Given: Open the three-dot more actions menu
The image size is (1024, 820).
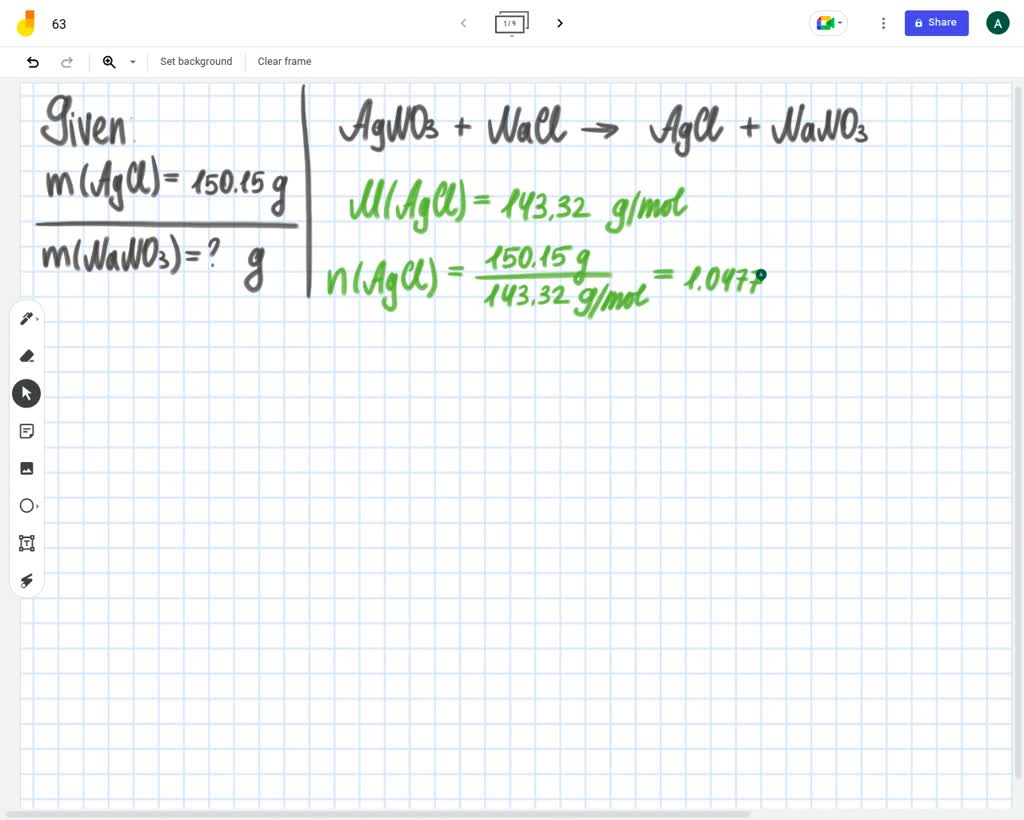Looking at the screenshot, I should pos(883,23).
